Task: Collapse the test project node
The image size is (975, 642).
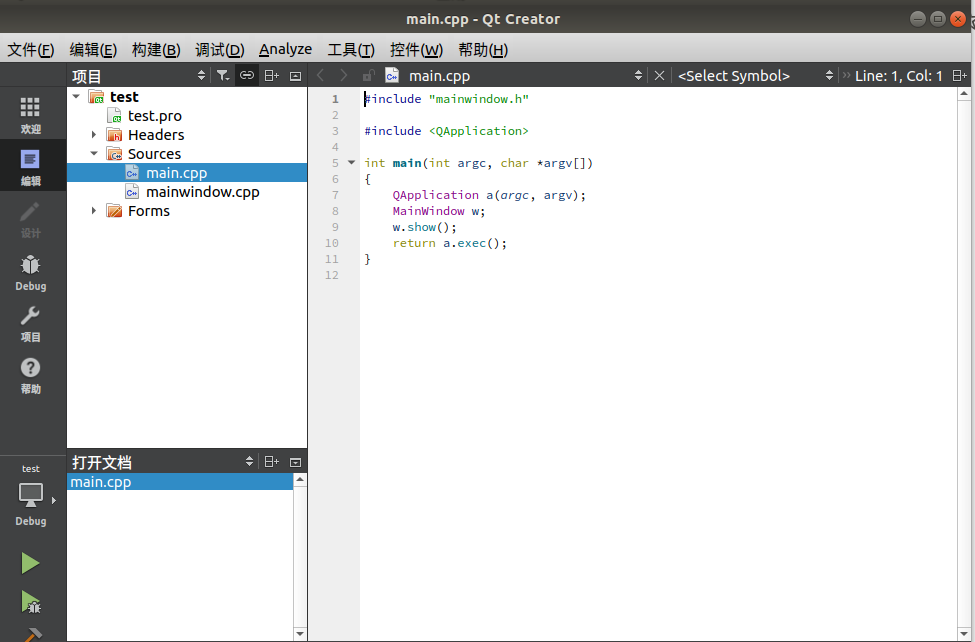Action: (x=76, y=96)
